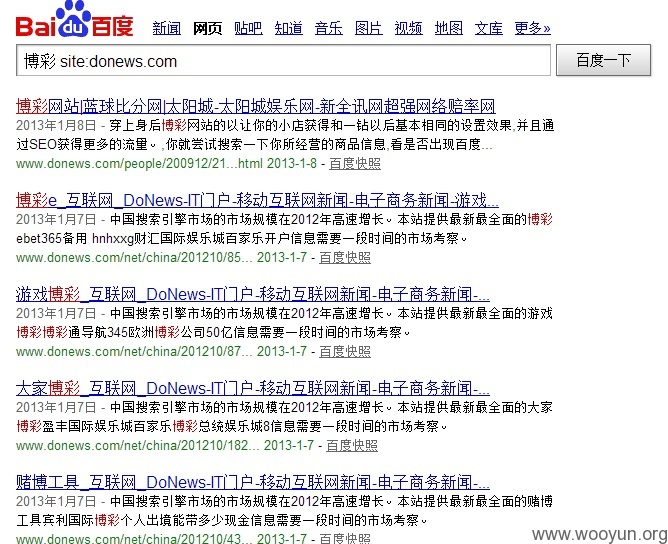Click snippet line starting 过SEO获得更多的流量
The width and height of the screenshot is (668, 544).
click(x=254, y=144)
